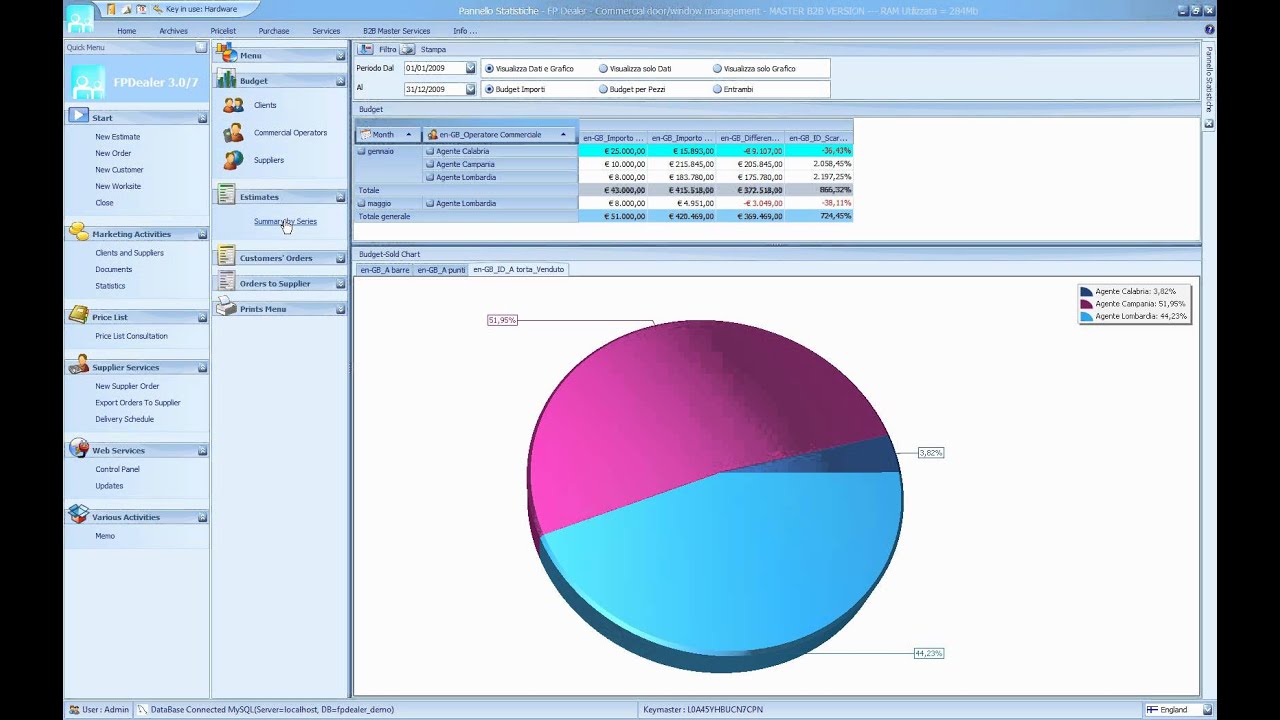Click the Various Activities cube icon
Screen dimensions: 1280x720
(x=78, y=515)
